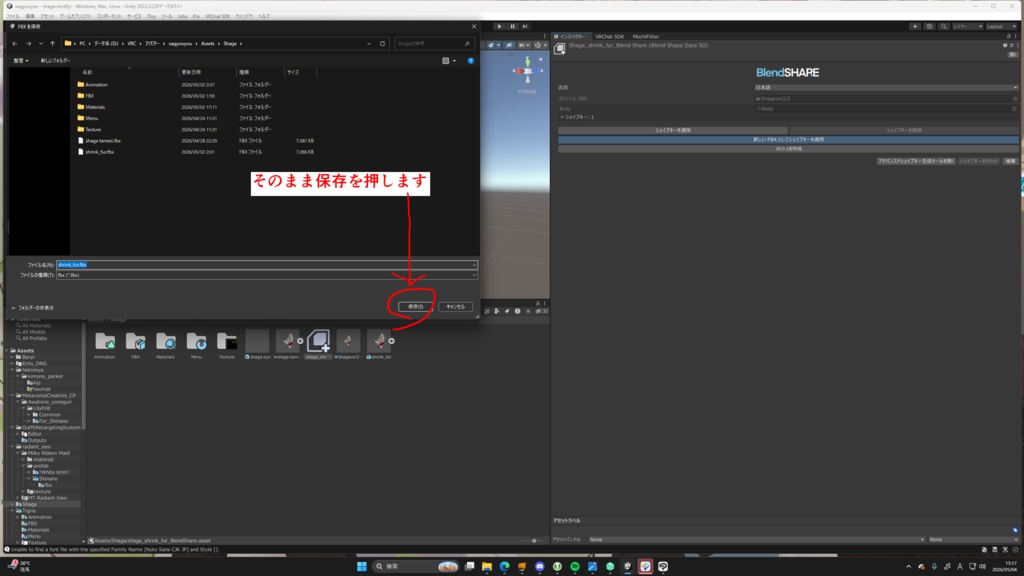
Task: Click the 保存 (Save) button in dialog
Action: pos(416,306)
